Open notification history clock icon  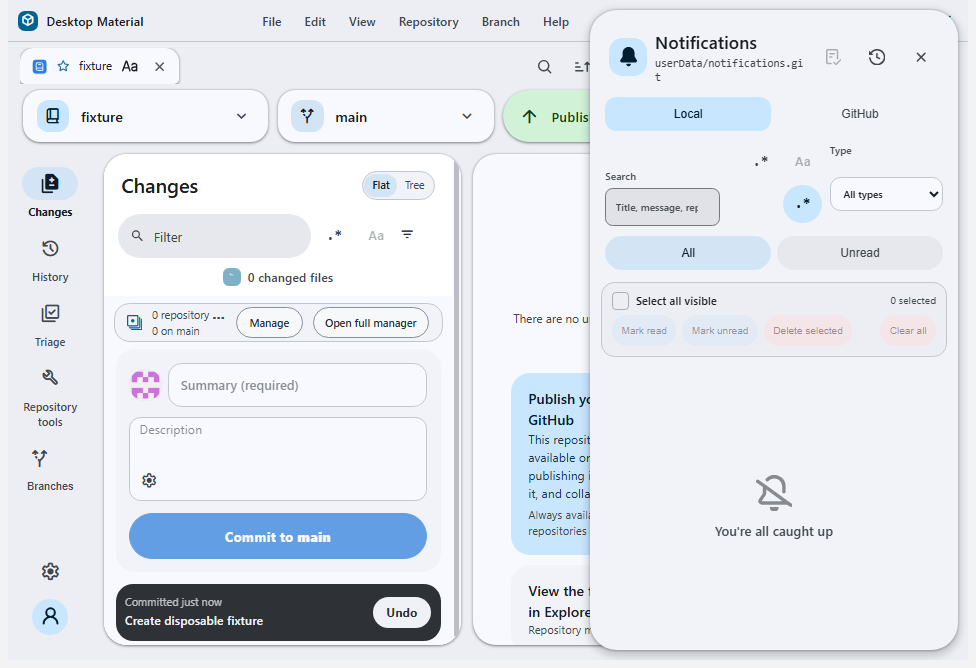[x=877, y=57]
